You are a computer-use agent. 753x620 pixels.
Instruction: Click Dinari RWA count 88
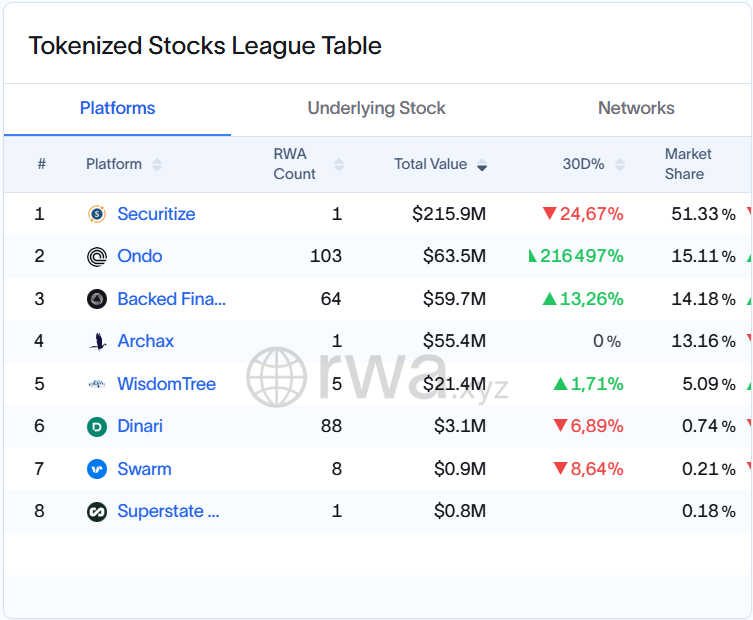331,426
